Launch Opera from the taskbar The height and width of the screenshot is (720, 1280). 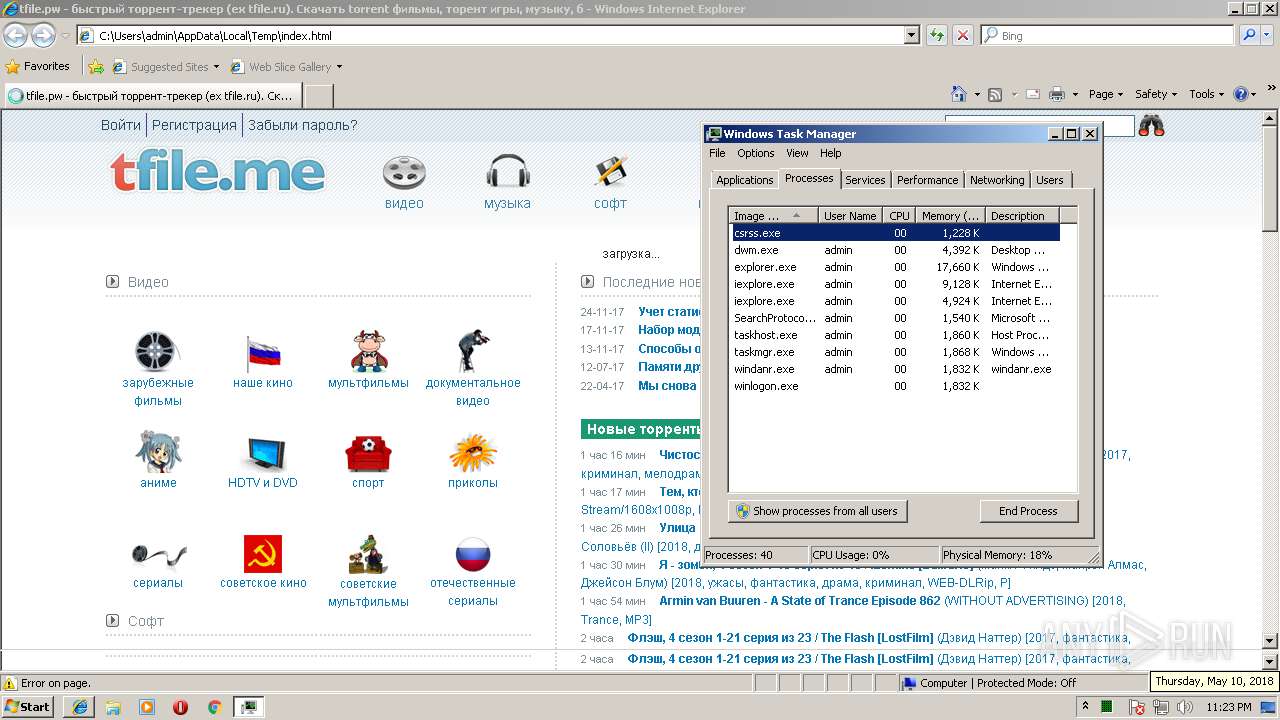(x=181, y=707)
